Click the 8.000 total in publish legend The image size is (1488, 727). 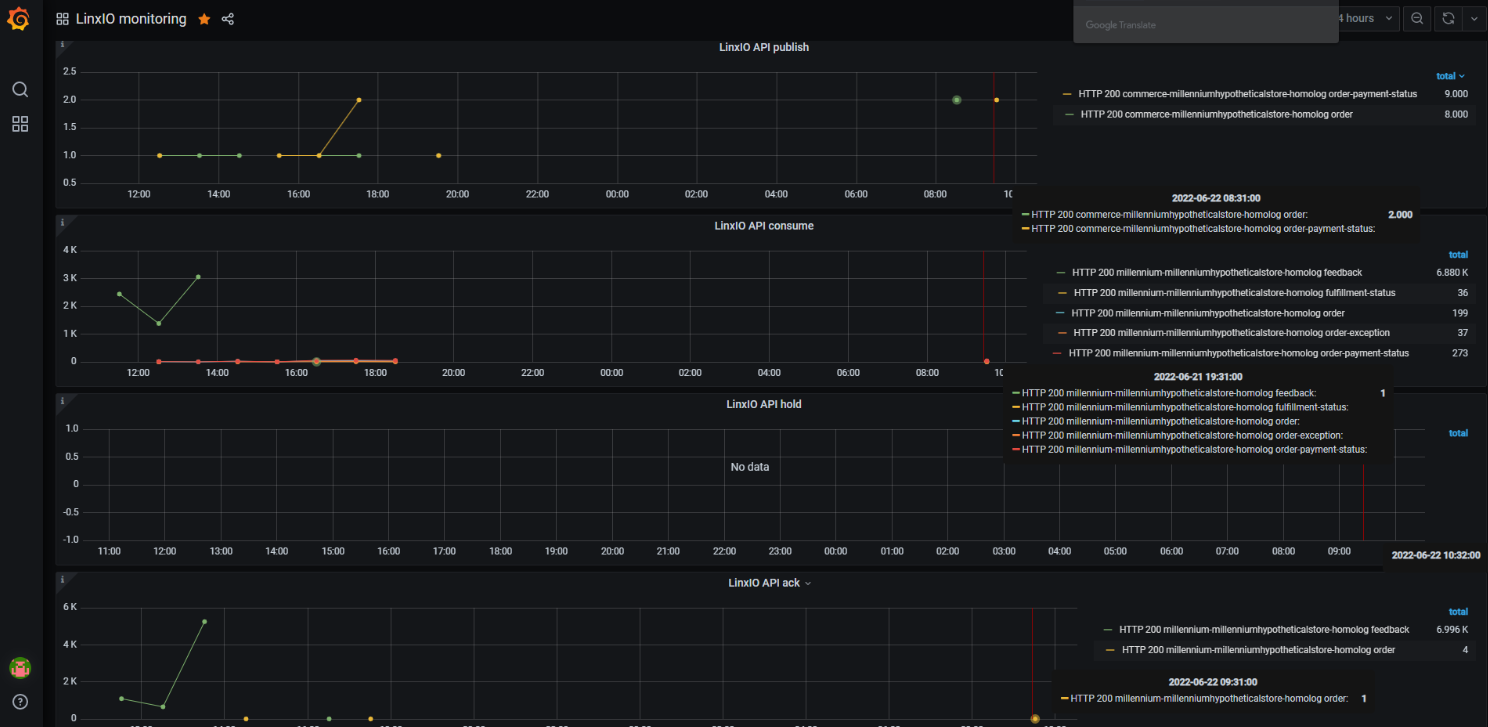1456,115
